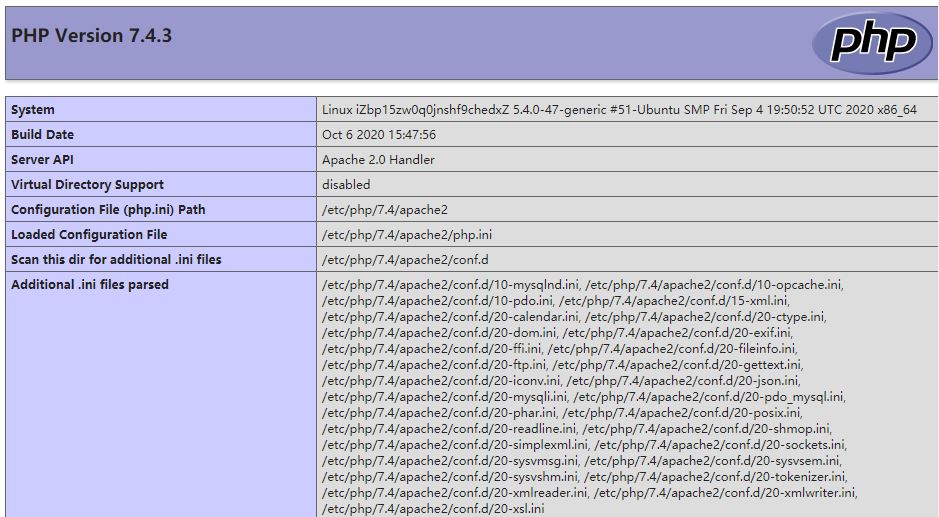Select the /etc/php/7.4/apache2/conf.d value
Screen dimensions: 939x517
(x=405, y=259)
